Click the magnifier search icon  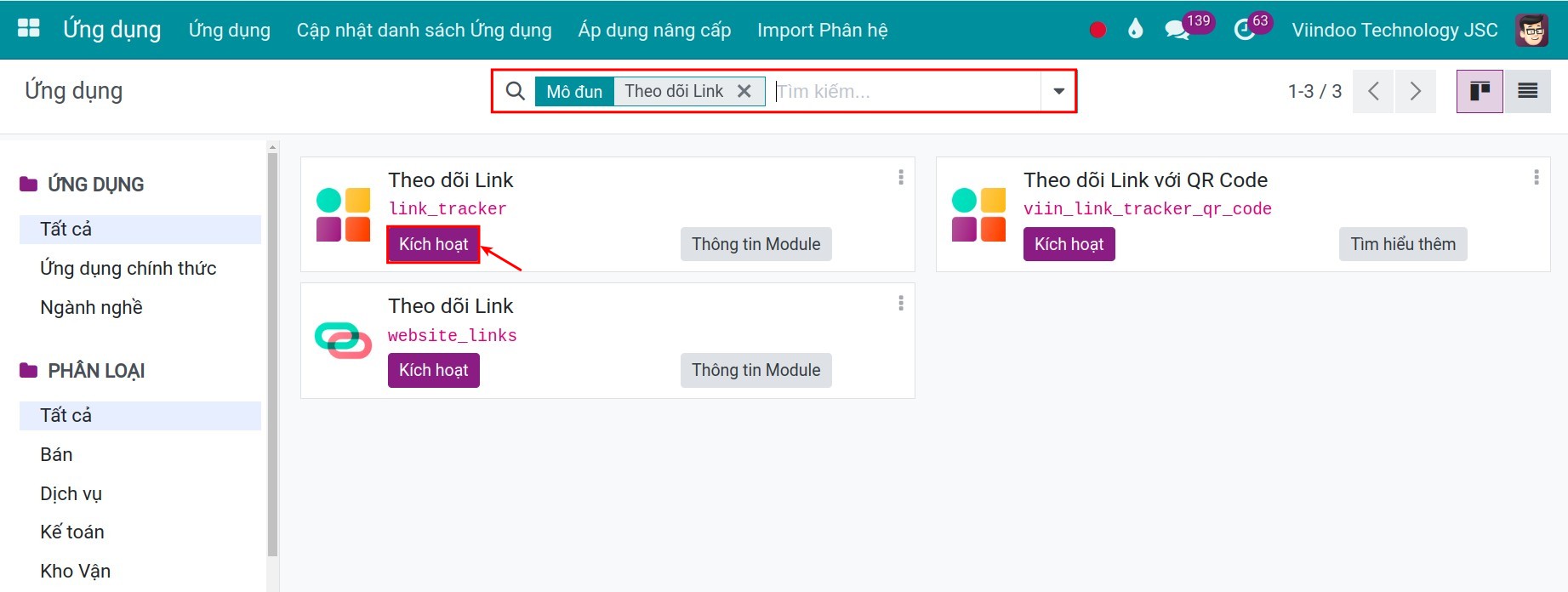[515, 91]
